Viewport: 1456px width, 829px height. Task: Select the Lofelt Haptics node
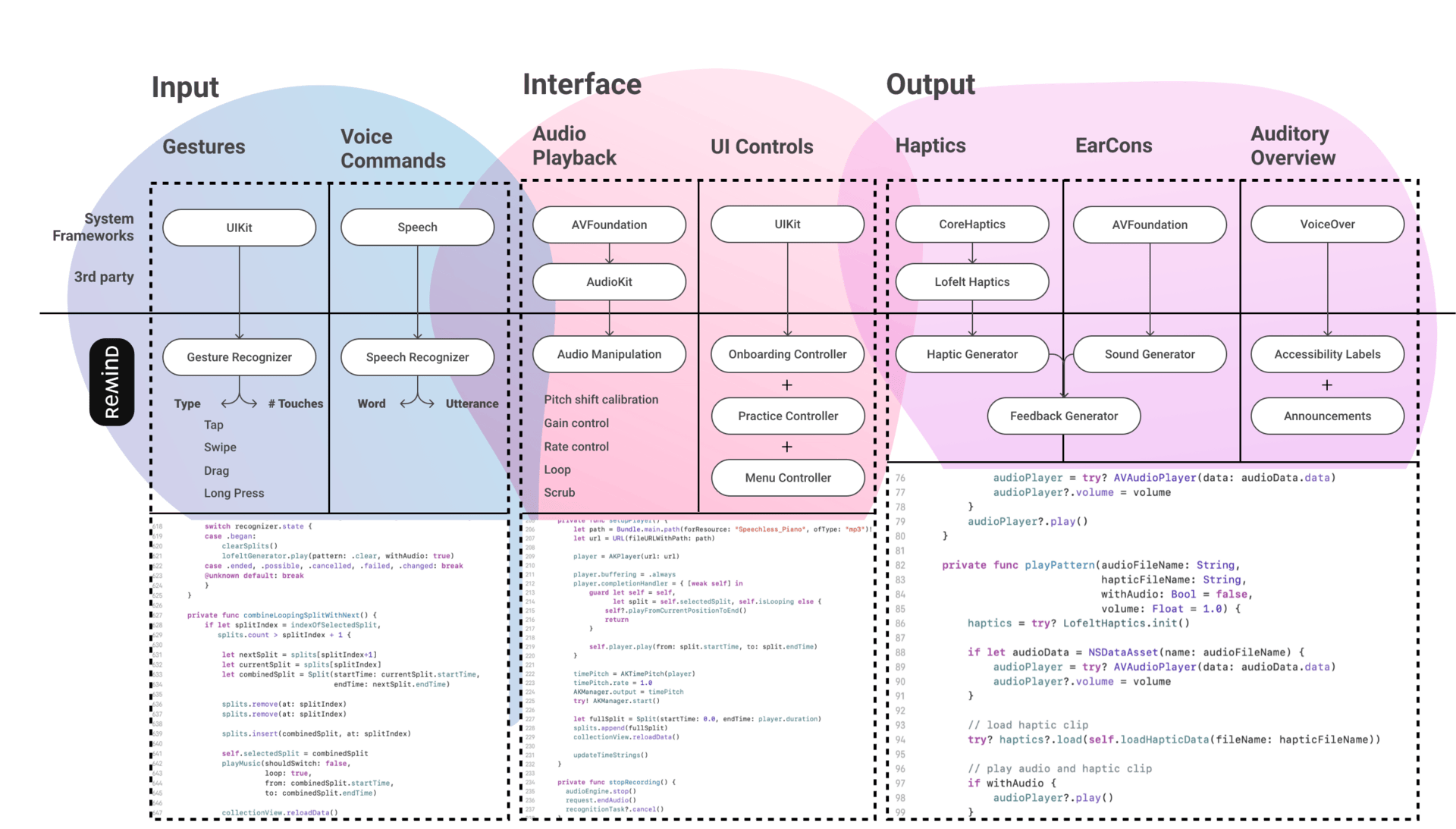(972, 281)
